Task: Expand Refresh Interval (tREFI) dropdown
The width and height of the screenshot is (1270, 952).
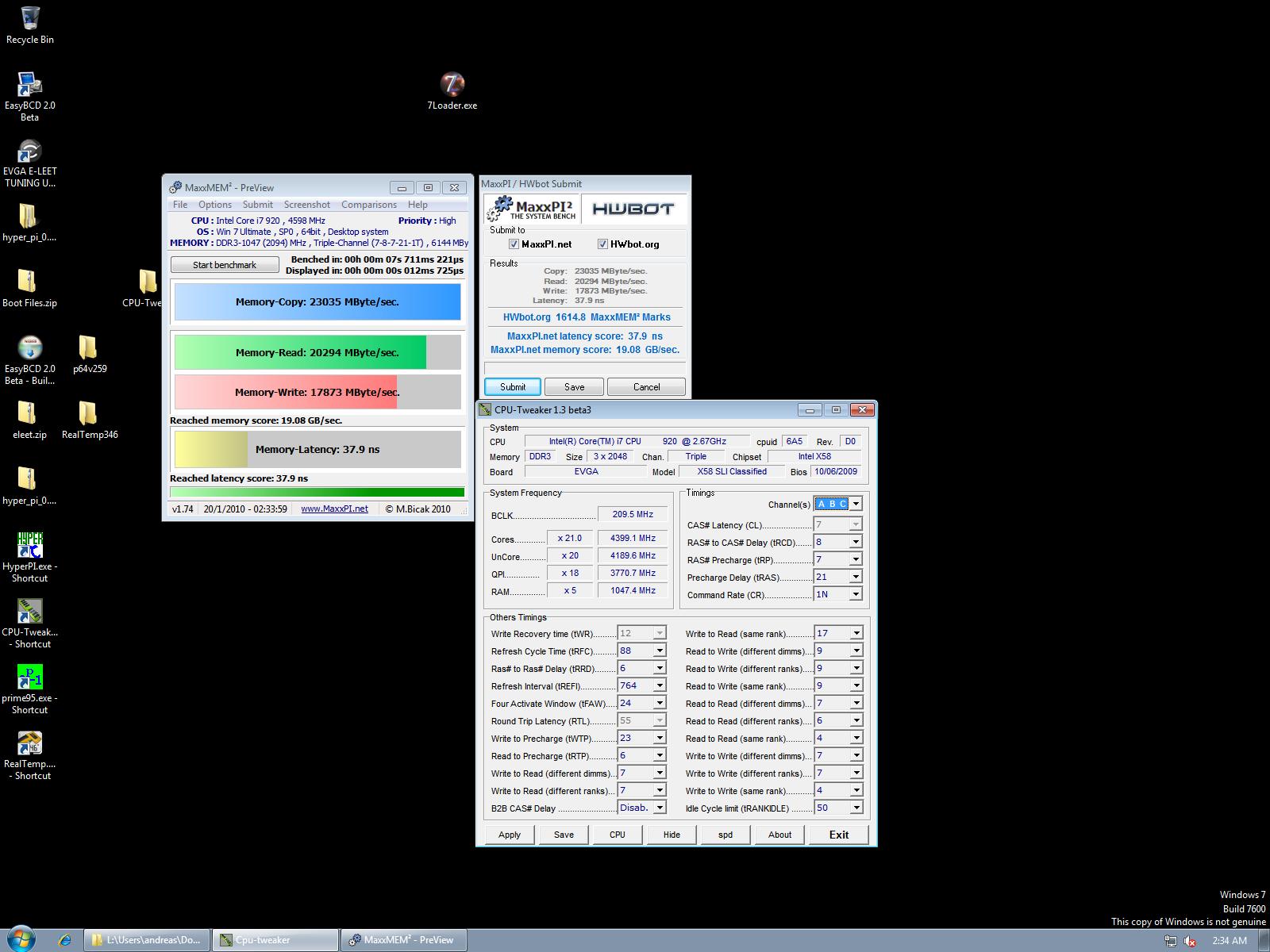Action: coord(659,685)
